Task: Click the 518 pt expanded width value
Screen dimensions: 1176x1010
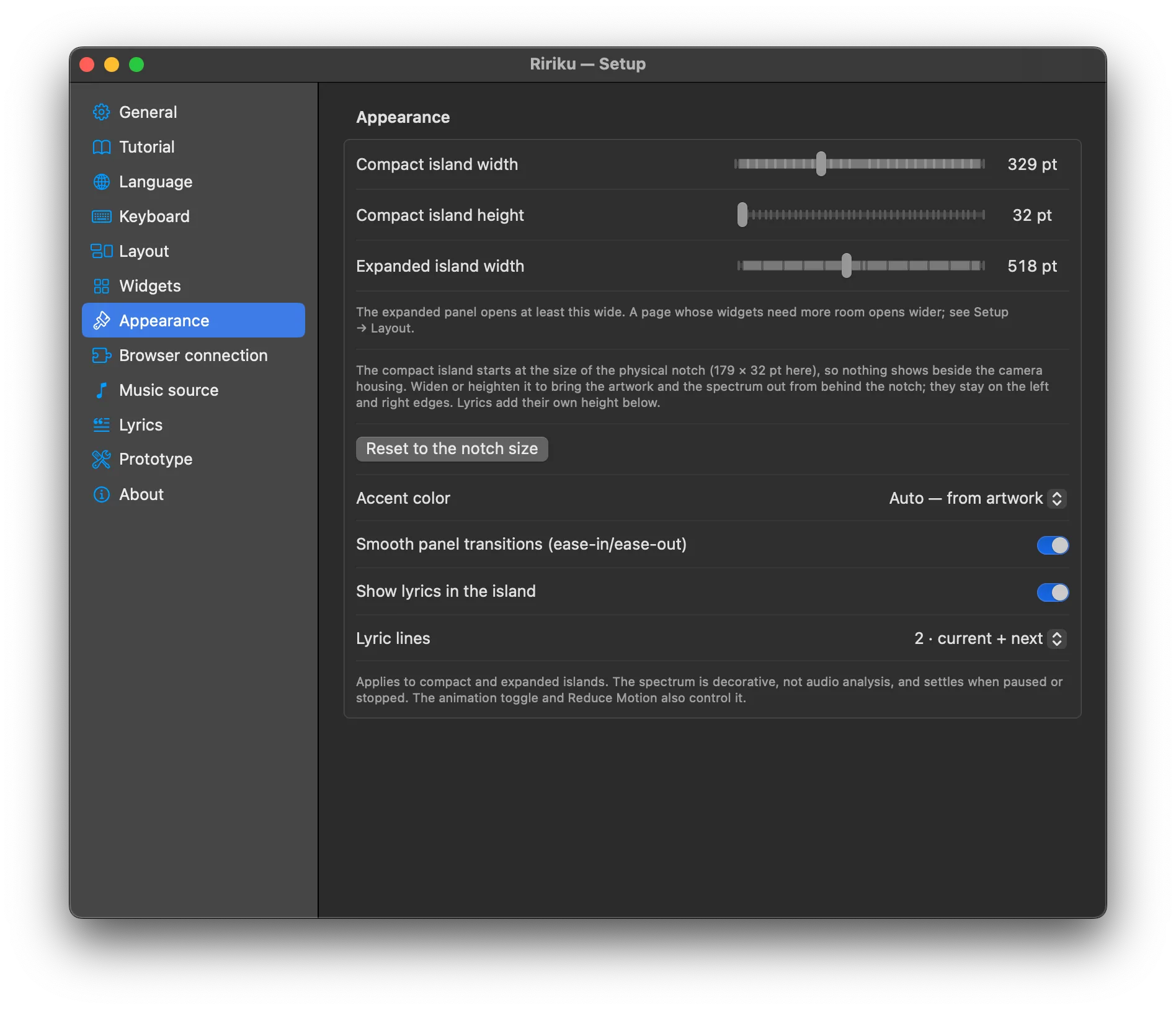Action: pyautogui.click(x=1032, y=266)
